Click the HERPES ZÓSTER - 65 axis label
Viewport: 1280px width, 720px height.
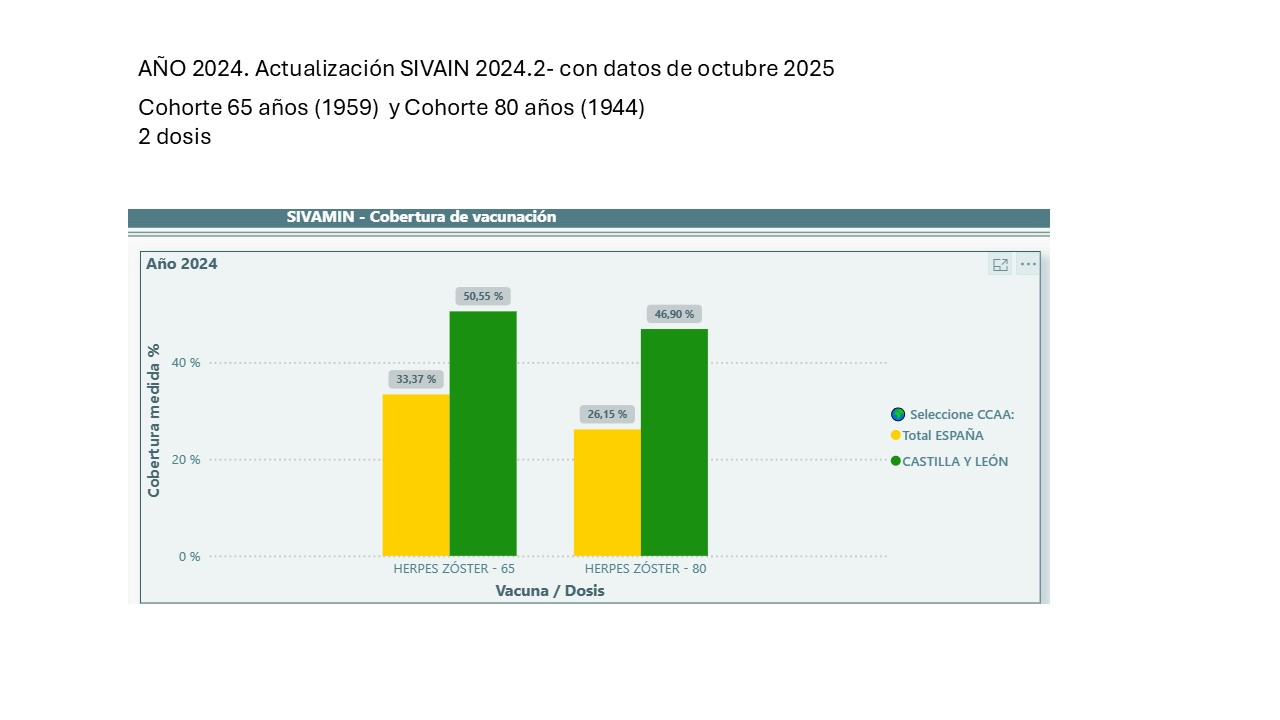pyautogui.click(x=454, y=569)
